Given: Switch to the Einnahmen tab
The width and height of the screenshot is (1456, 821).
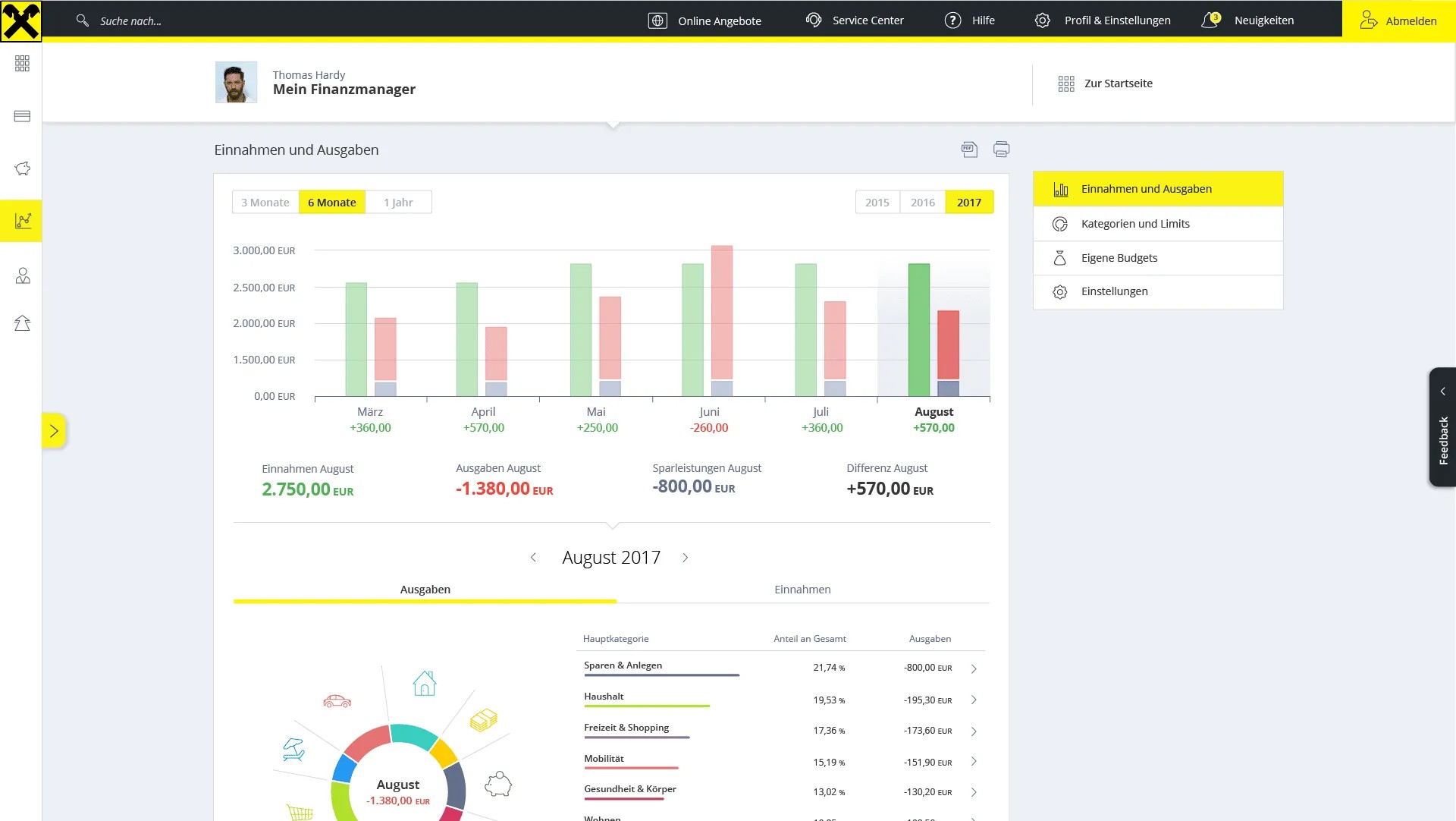Looking at the screenshot, I should tap(802, 590).
